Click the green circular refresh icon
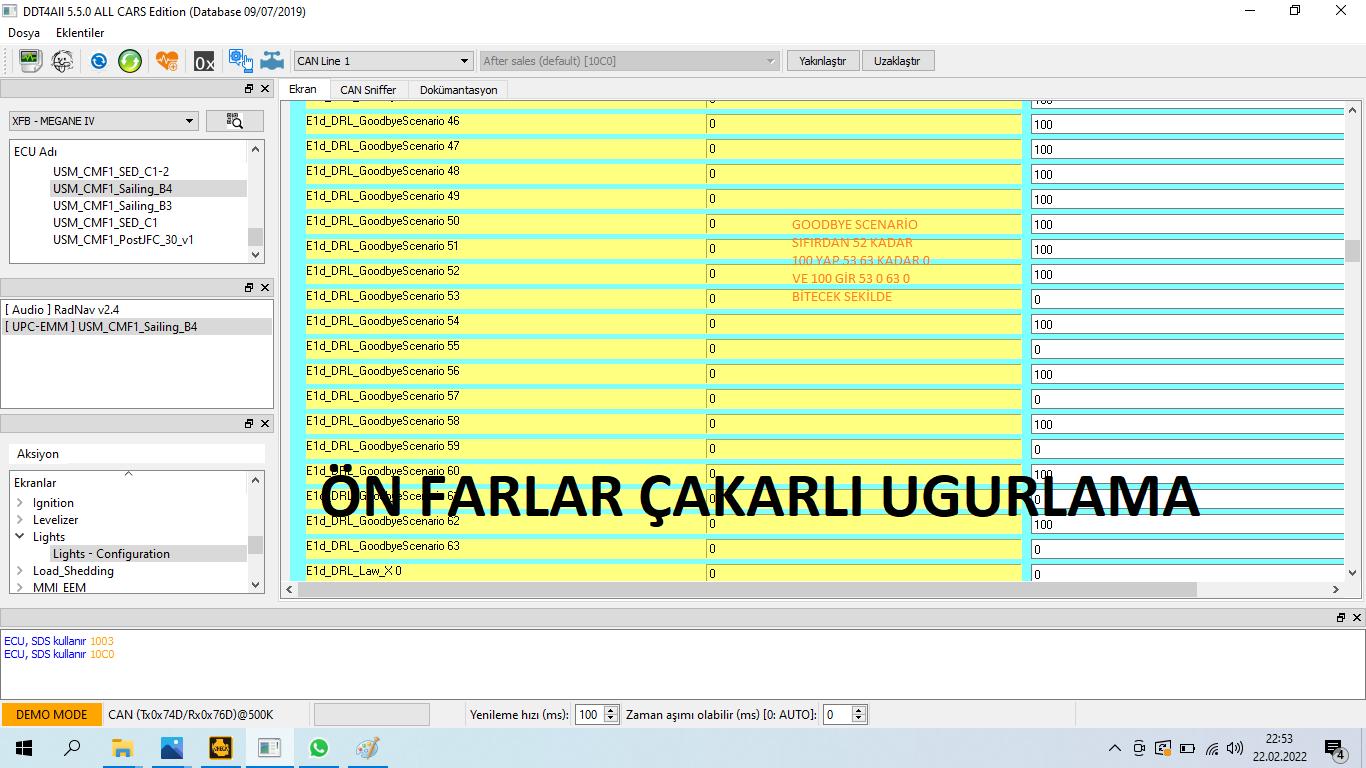 click(x=130, y=61)
